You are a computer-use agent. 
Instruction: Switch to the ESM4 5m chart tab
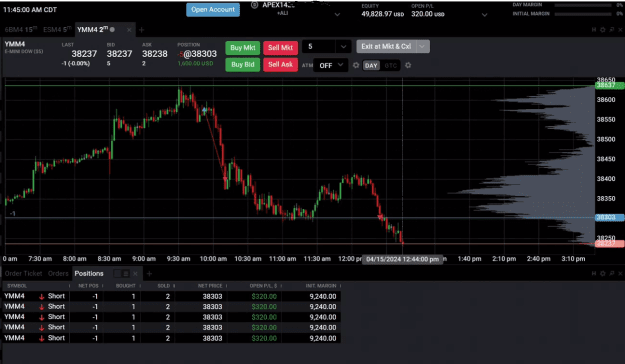click(57, 30)
